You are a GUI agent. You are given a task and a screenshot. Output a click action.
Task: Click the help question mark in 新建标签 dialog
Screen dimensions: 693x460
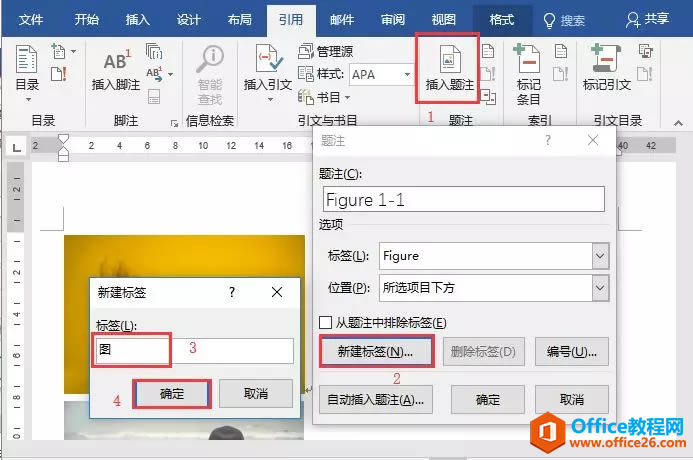pyautogui.click(x=232, y=292)
